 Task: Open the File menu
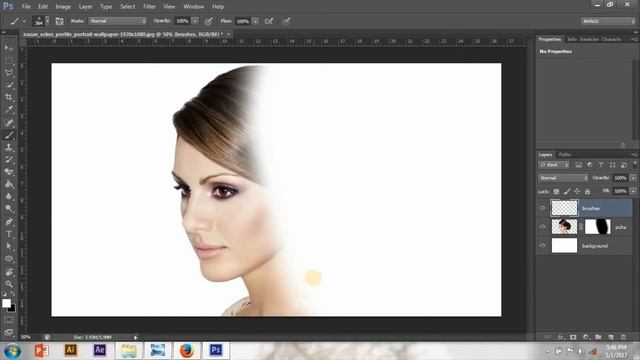[x=26, y=7]
